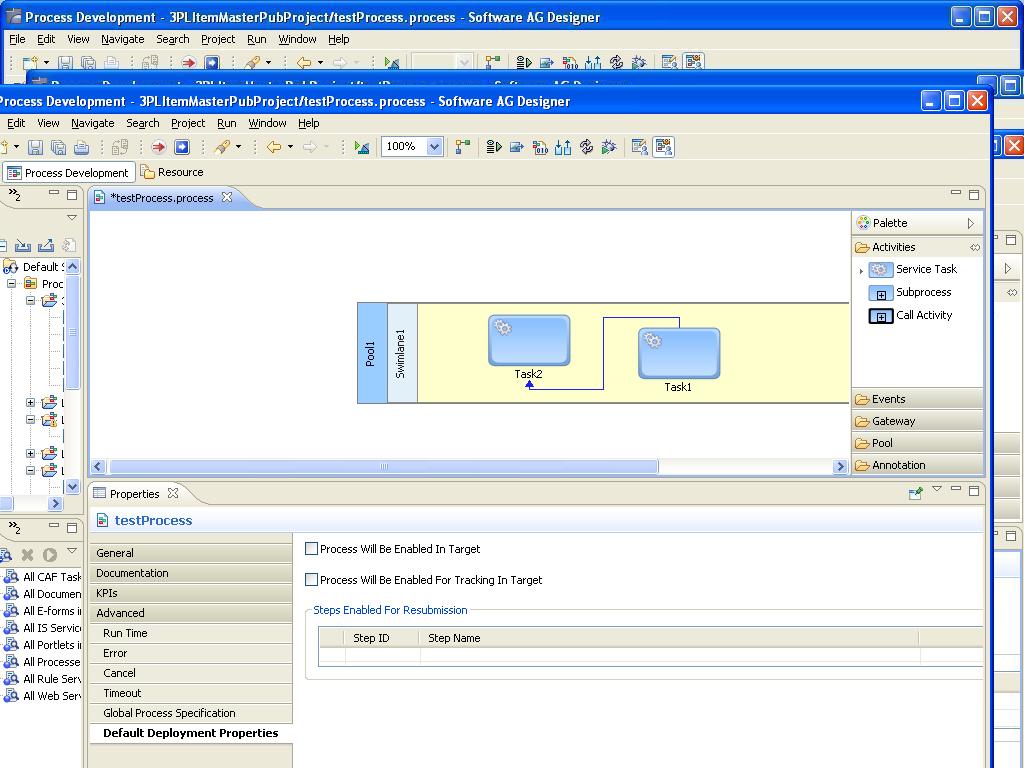The image size is (1024, 768).
Task: Open the Properties view menu triangle
Action: (x=936, y=488)
